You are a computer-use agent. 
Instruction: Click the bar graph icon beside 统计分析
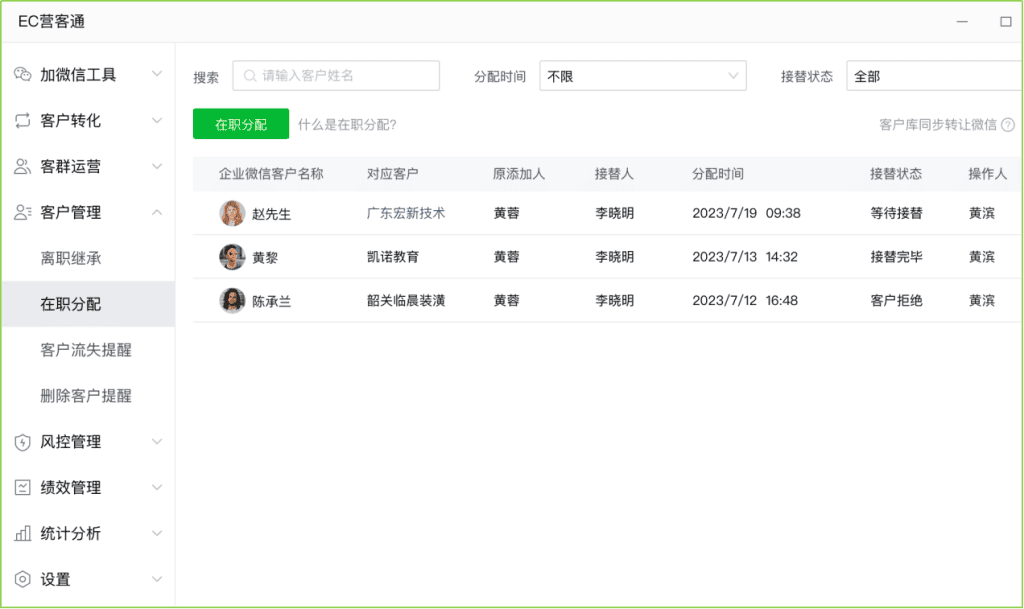[23, 534]
